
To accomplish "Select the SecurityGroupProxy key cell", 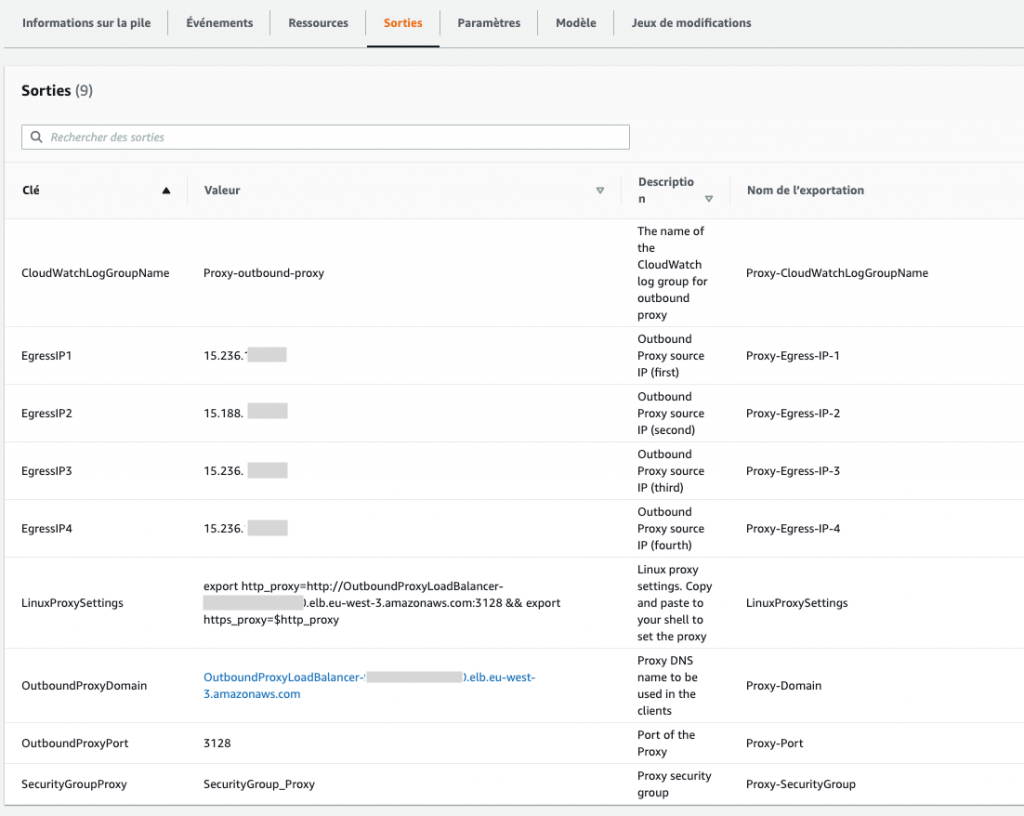I will (74, 784).
